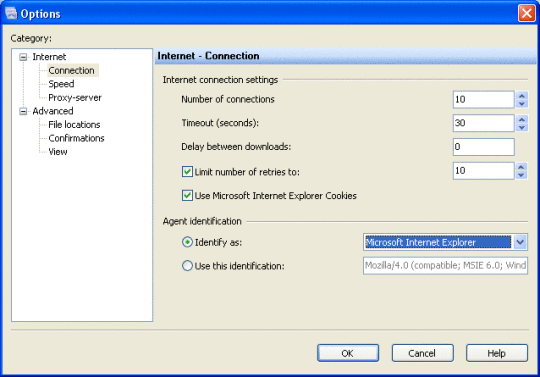The width and height of the screenshot is (540, 377).
Task: Confirm settings with OK button
Action: [348, 353]
